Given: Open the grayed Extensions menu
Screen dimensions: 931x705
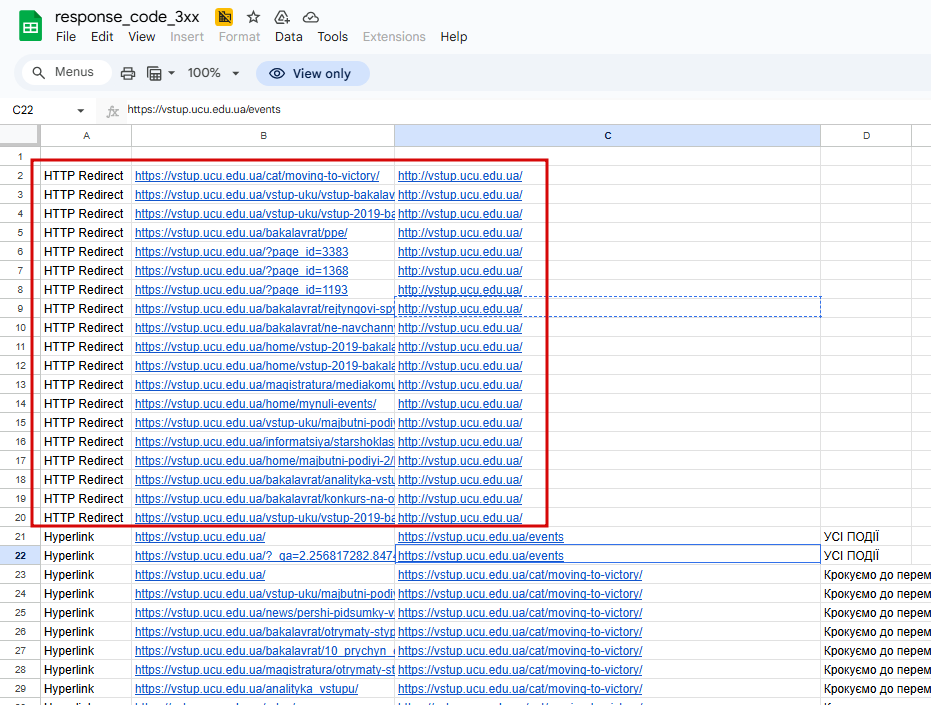Looking at the screenshot, I should 394,37.
